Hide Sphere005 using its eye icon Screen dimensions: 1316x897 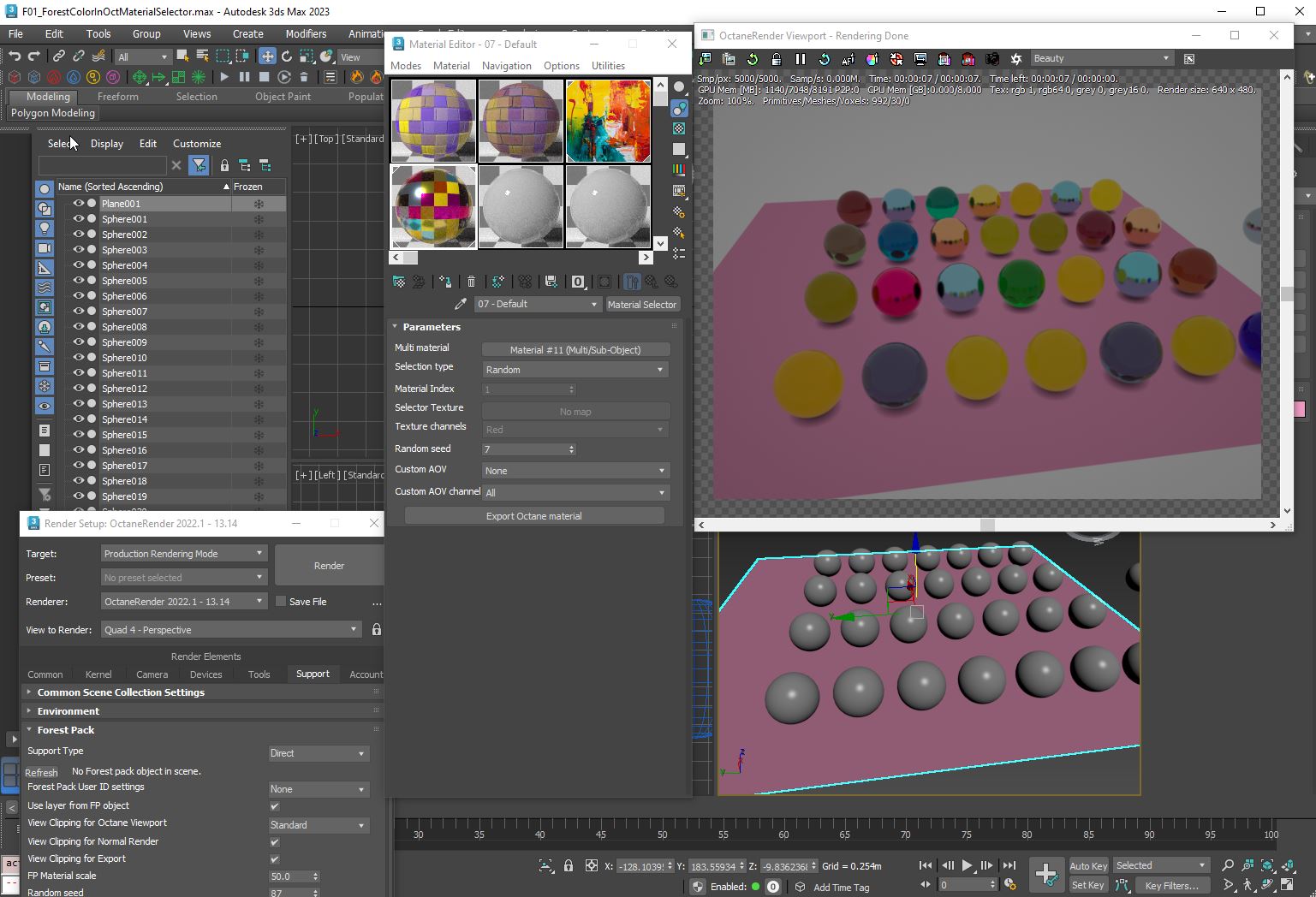(79, 281)
